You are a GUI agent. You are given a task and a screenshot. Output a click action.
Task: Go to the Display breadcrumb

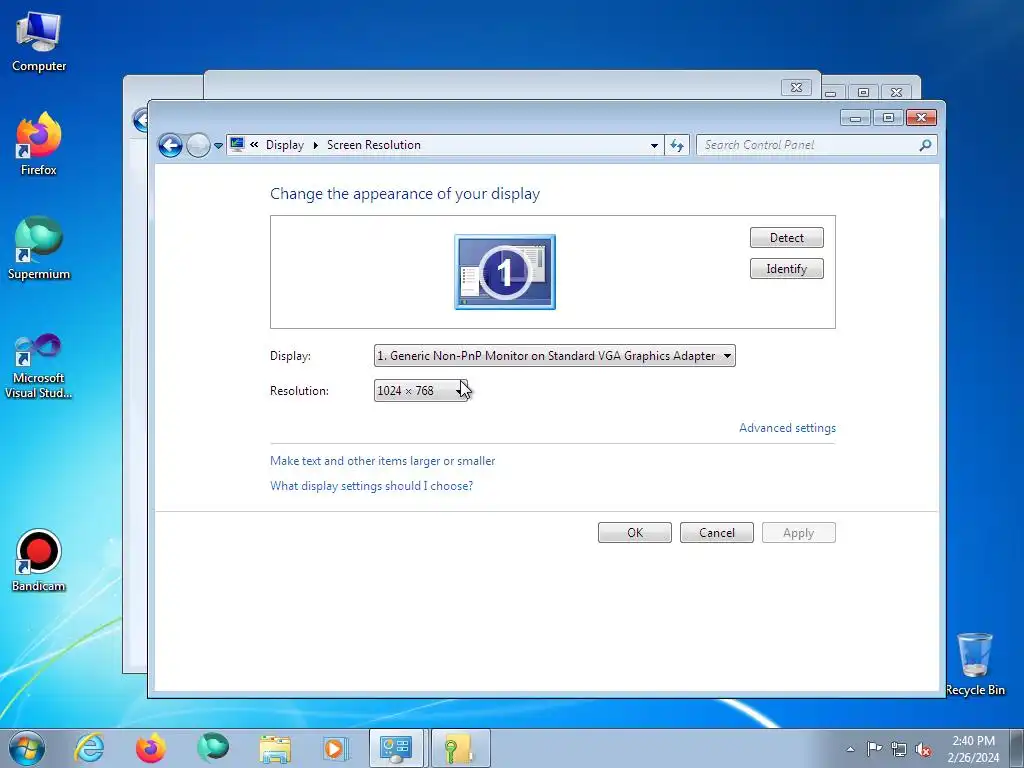pyautogui.click(x=285, y=145)
